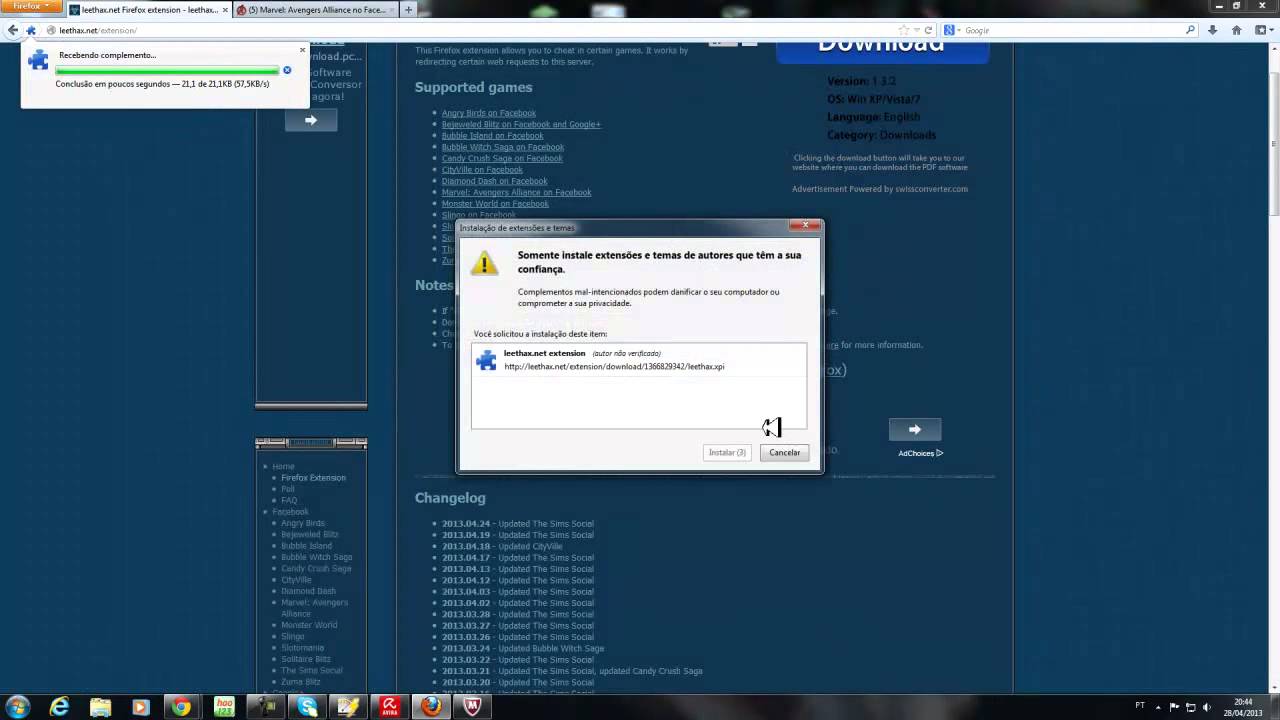Viewport: 1280px width, 720px height.
Task: Open Diamond Dash on Facebook link
Action: (495, 181)
